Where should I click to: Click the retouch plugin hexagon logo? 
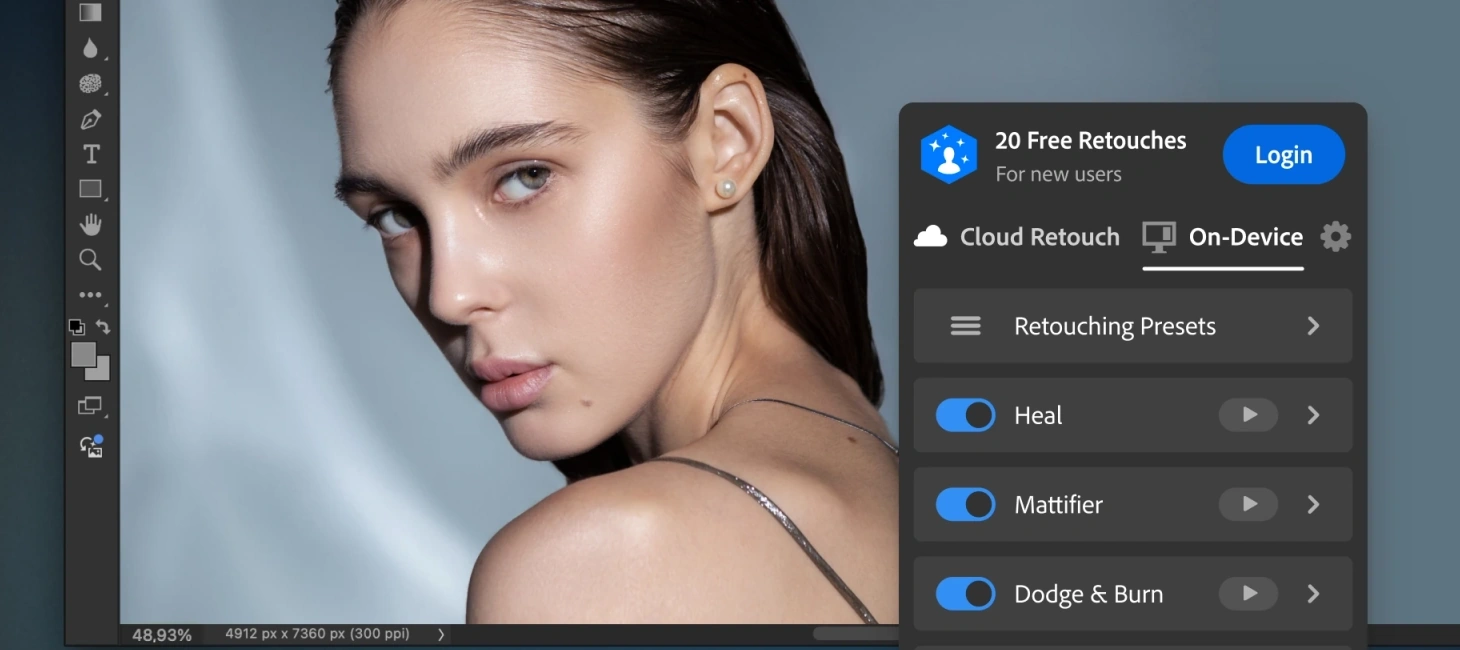948,154
